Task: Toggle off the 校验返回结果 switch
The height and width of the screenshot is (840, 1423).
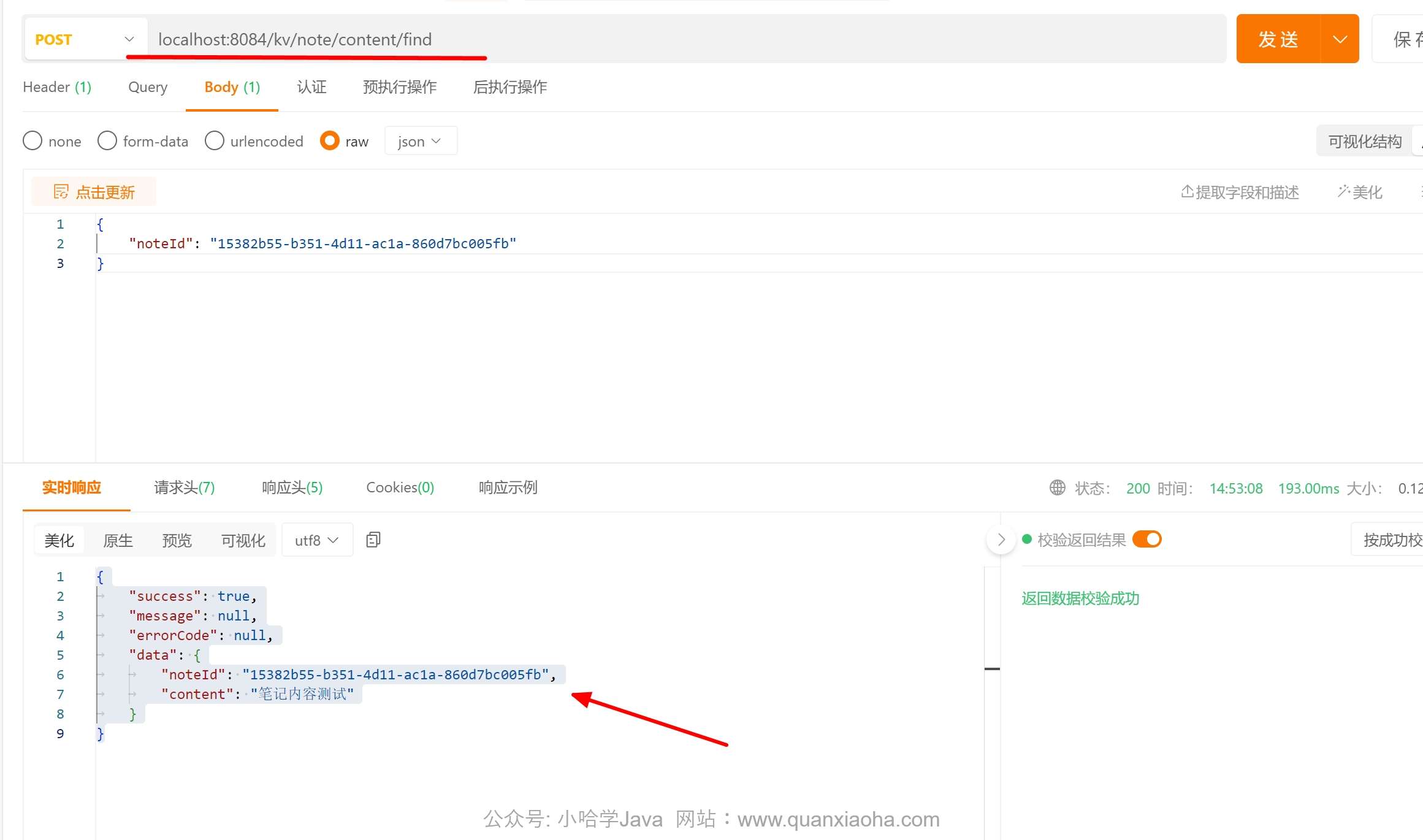Action: (1146, 540)
